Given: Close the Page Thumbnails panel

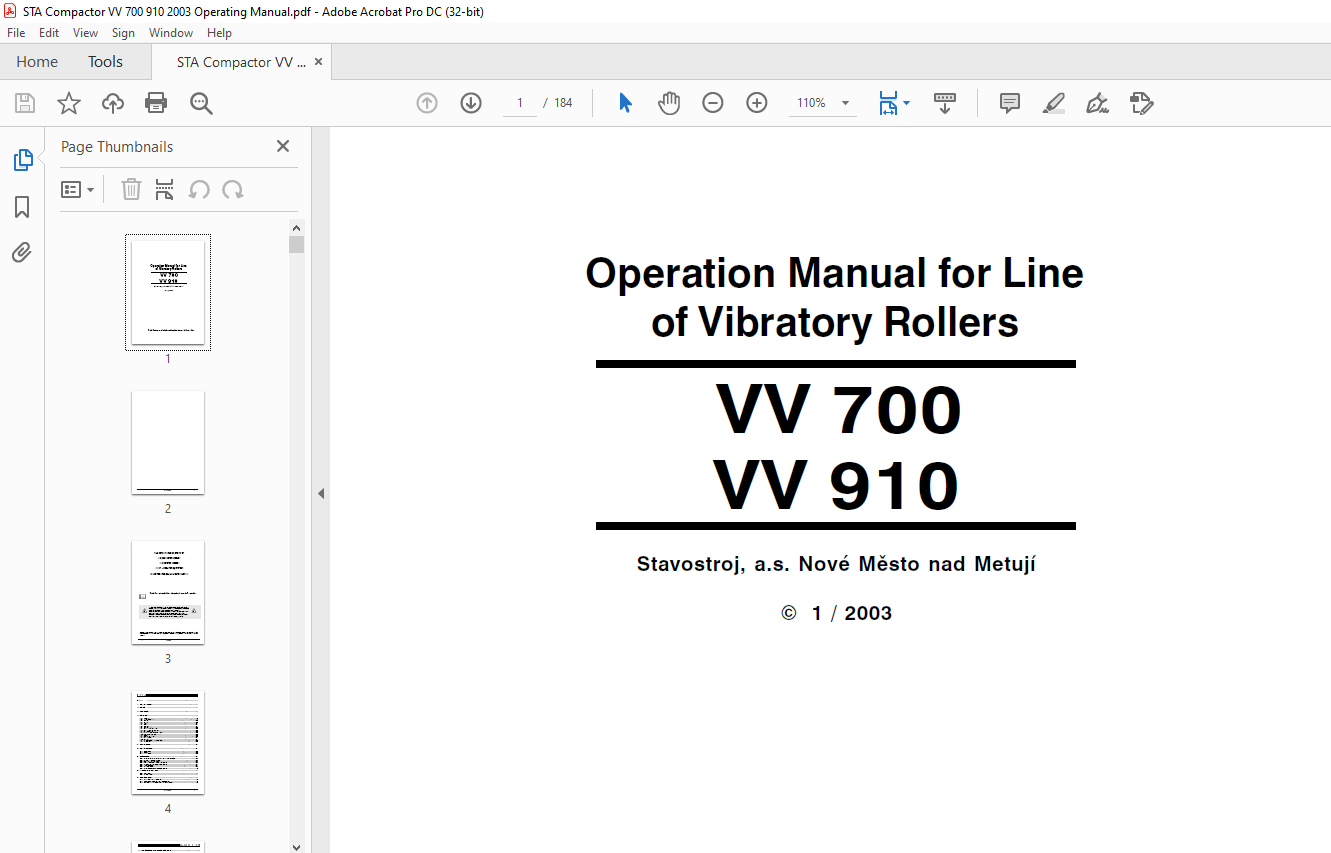Looking at the screenshot, I should coord(283,146).
